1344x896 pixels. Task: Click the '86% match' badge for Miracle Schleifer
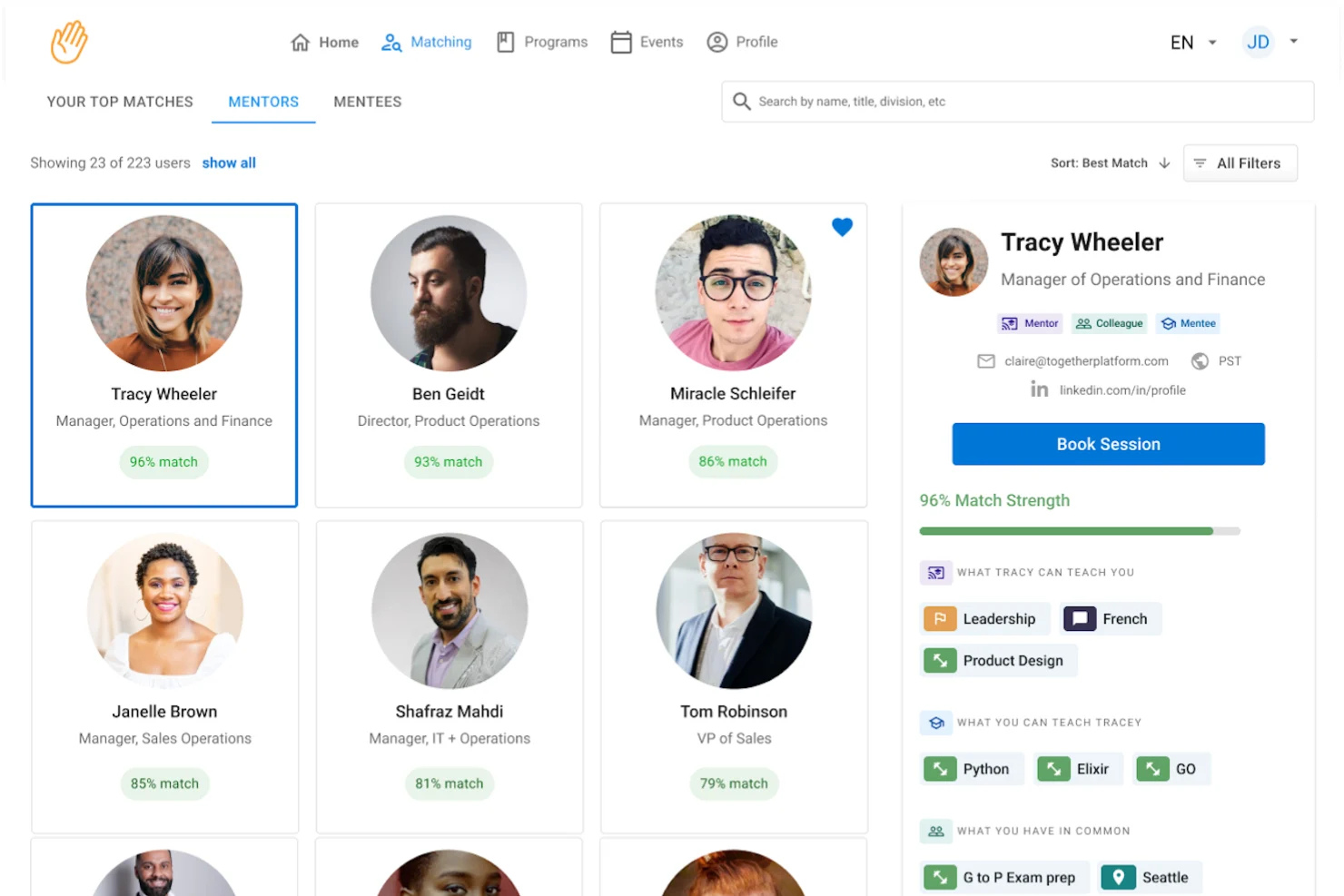pos(733,461)
